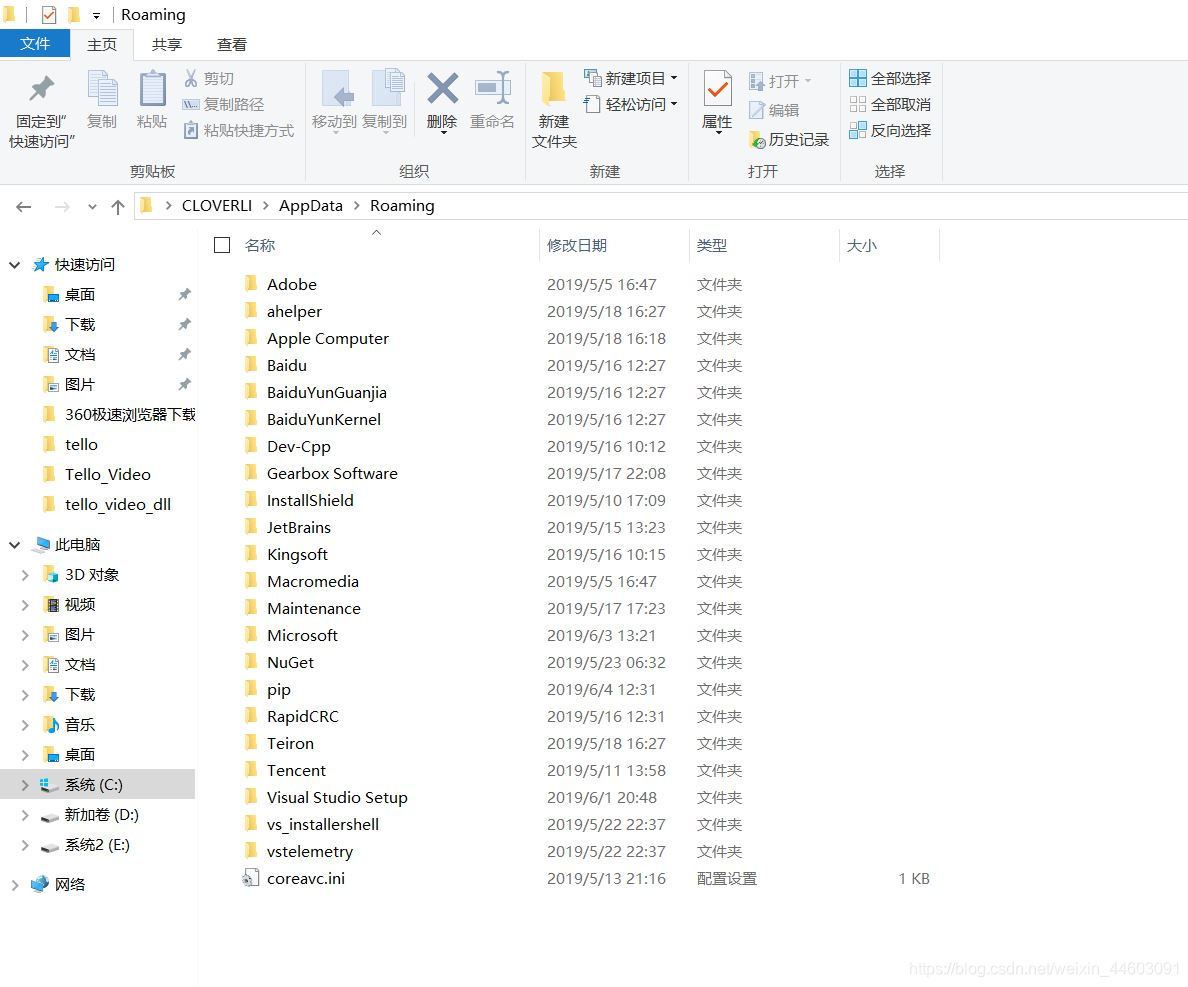Click the Rename icon
The height and width of the screenshot is (987, 1188).
point(492,88)
